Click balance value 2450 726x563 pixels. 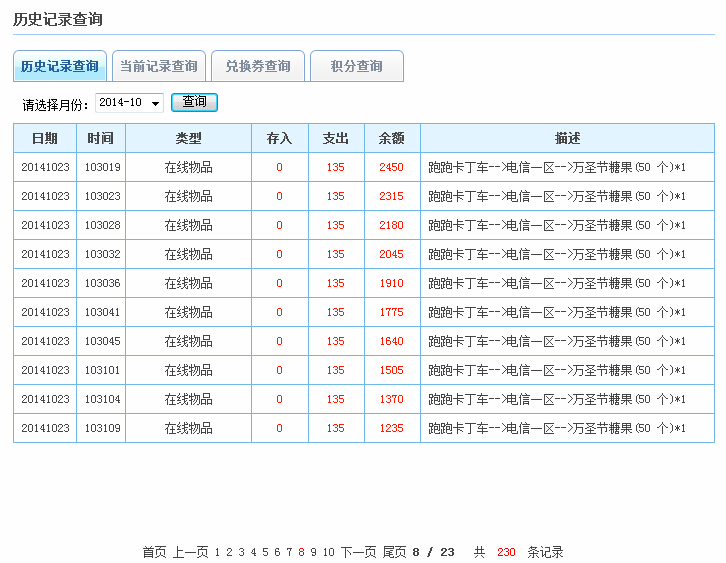[x=392, y=167]
